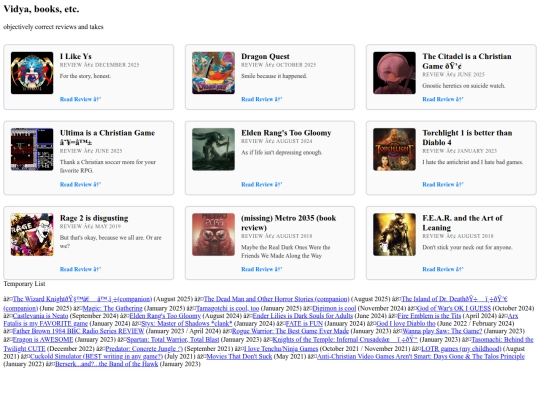This screenshot has width=540, height=405.
Task: Follow Read Review for The Citadel card
Action: tap(443, 99)
